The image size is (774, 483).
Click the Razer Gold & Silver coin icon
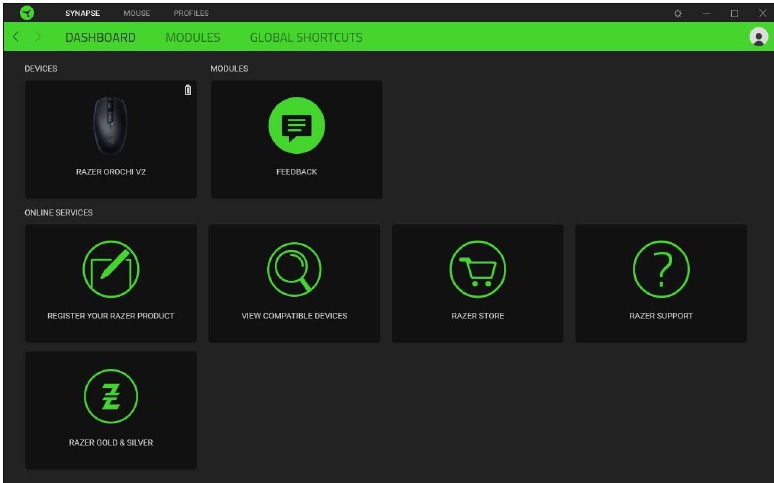click(110, 395)
